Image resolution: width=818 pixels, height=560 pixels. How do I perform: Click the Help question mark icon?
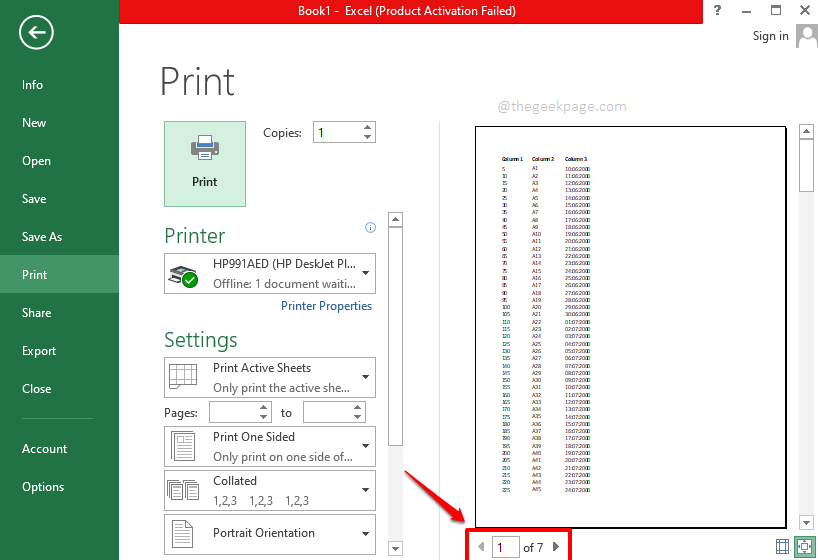click(x=717, y=10)
